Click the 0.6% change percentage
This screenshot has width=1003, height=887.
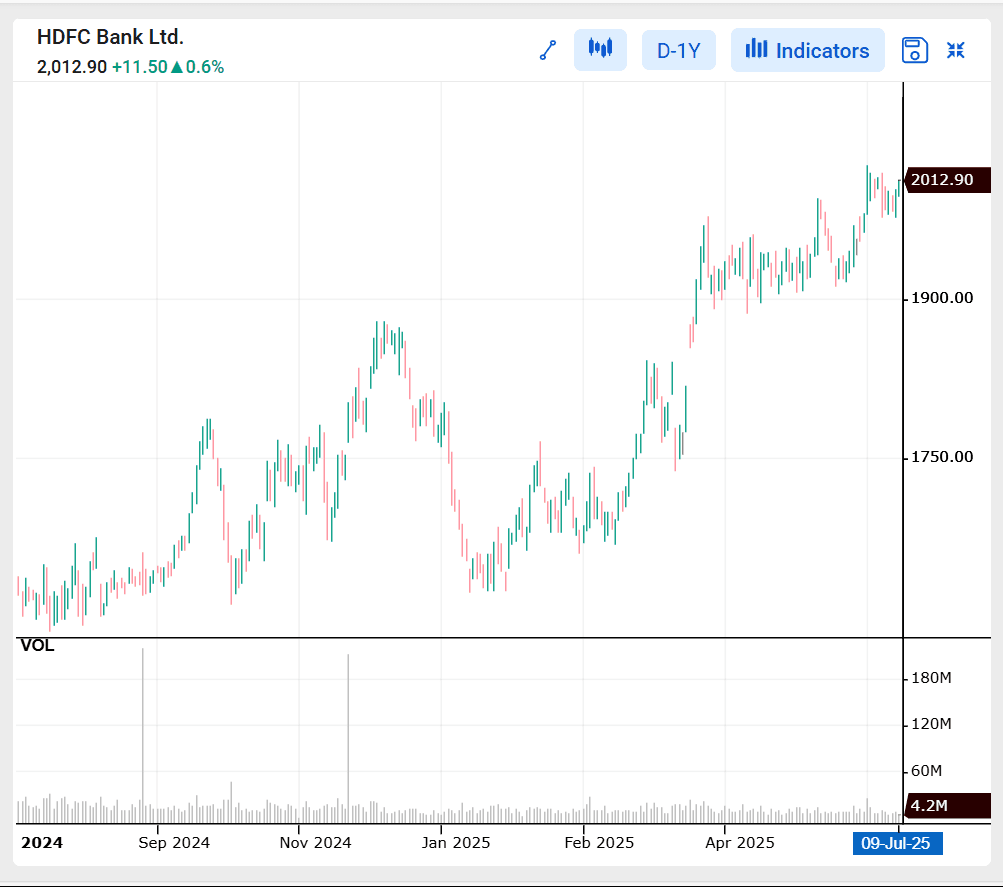tap(205, 67)
